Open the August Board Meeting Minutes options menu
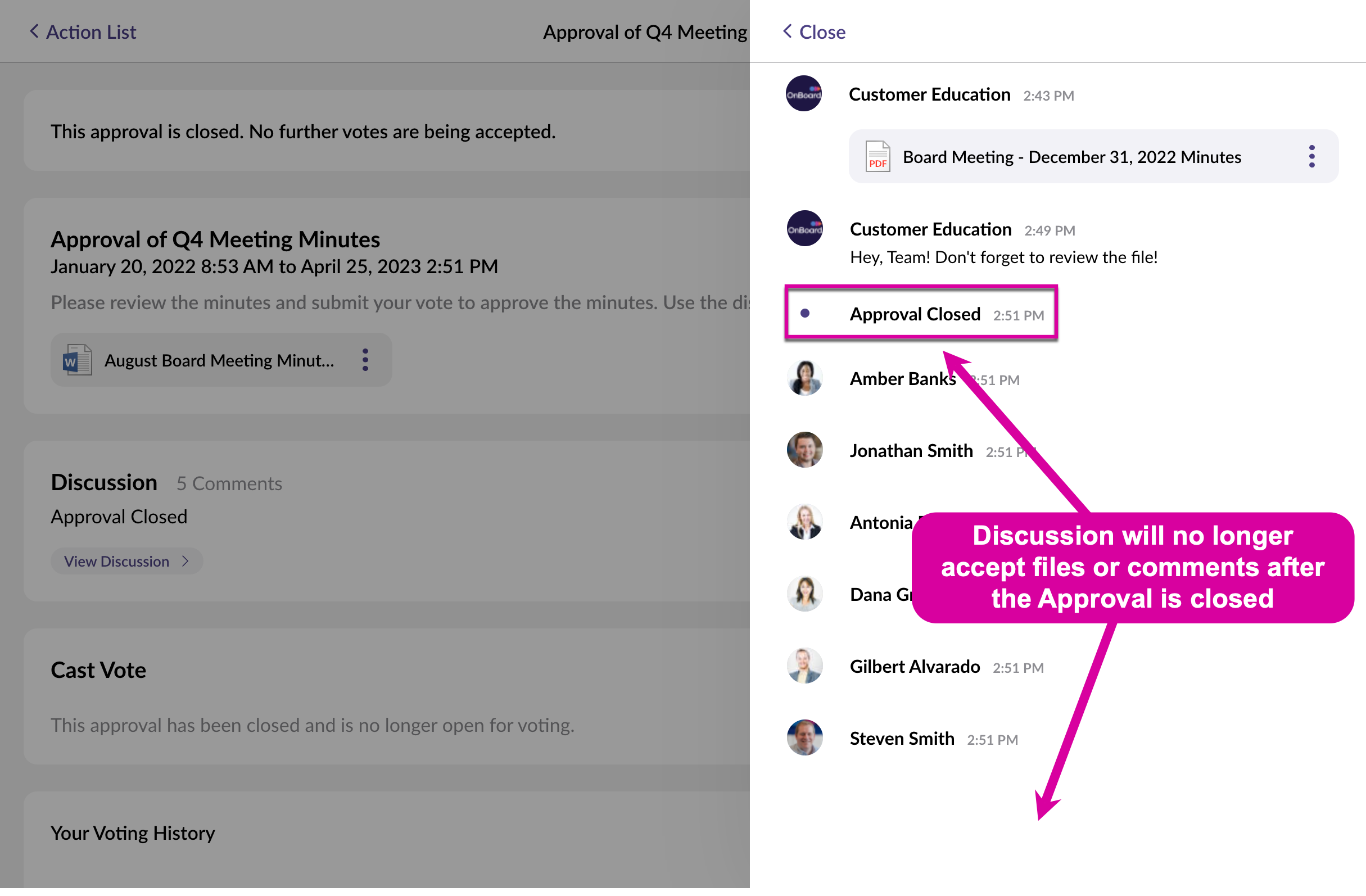The image size is (1366, 896). pyautogui.click(x=365, y=360)
